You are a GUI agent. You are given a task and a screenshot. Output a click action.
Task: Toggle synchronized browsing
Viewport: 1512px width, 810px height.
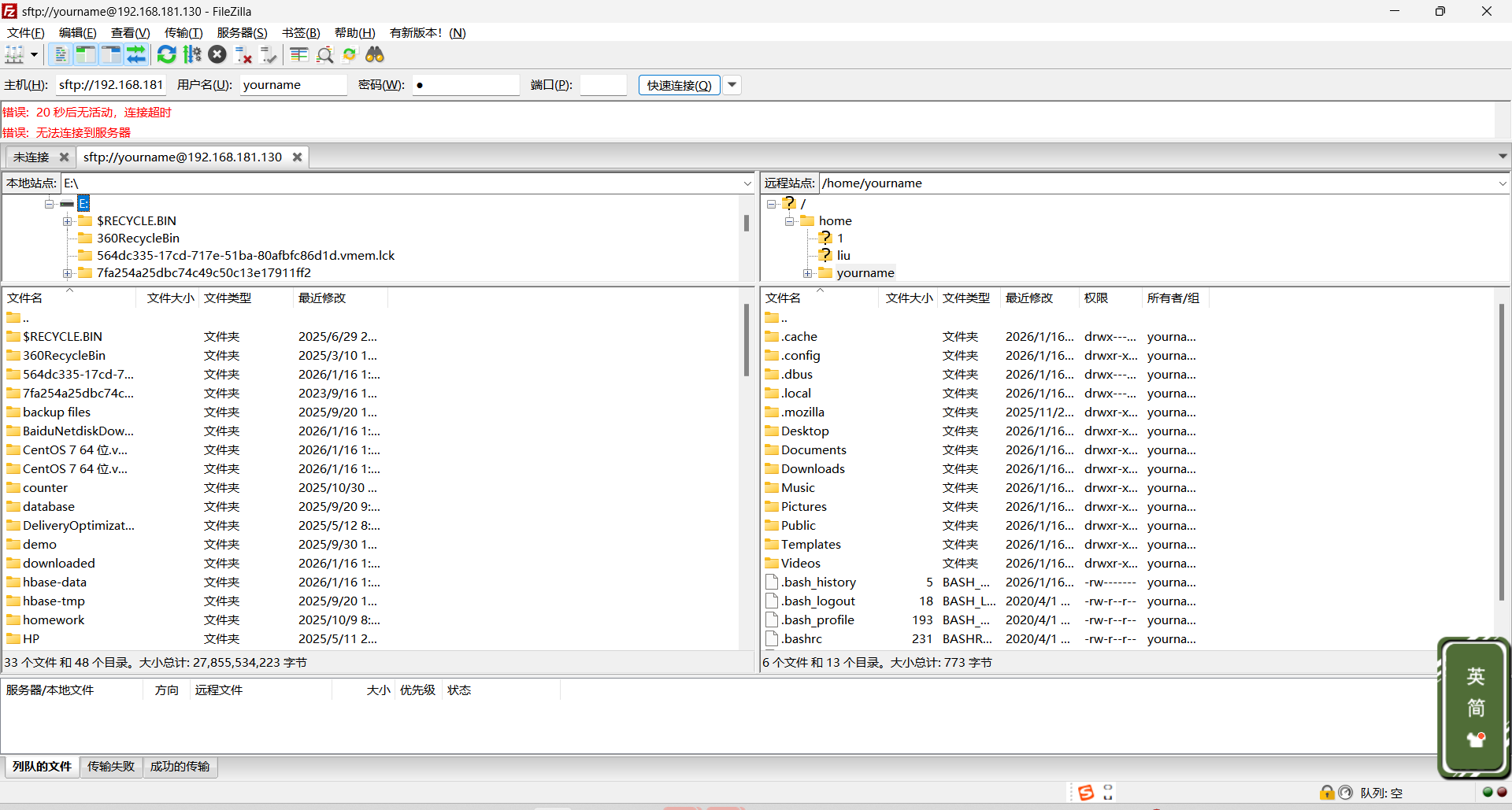350,54
